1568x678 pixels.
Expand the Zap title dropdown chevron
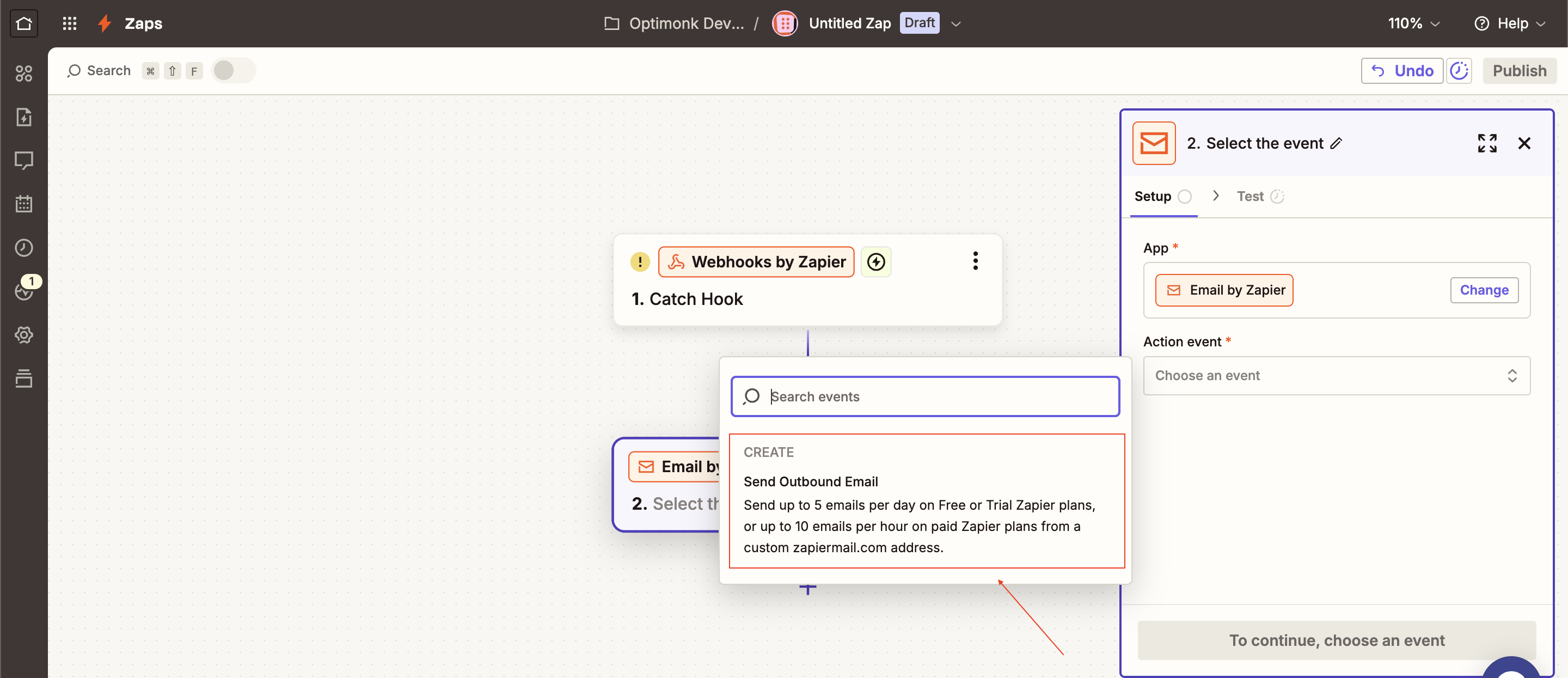955,24
